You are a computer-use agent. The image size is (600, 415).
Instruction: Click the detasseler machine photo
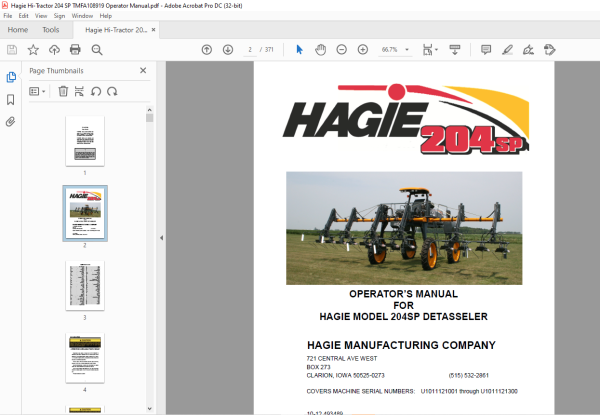(404, 228)
